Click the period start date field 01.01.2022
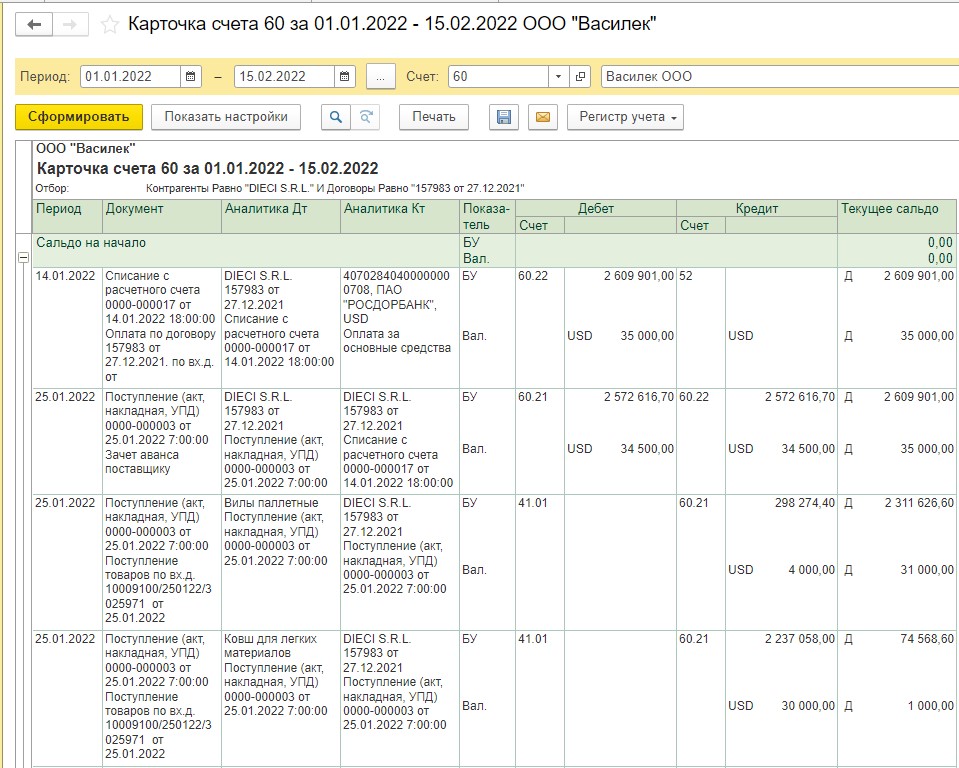The height and width of the screenshot is (768, 959). 130,77
